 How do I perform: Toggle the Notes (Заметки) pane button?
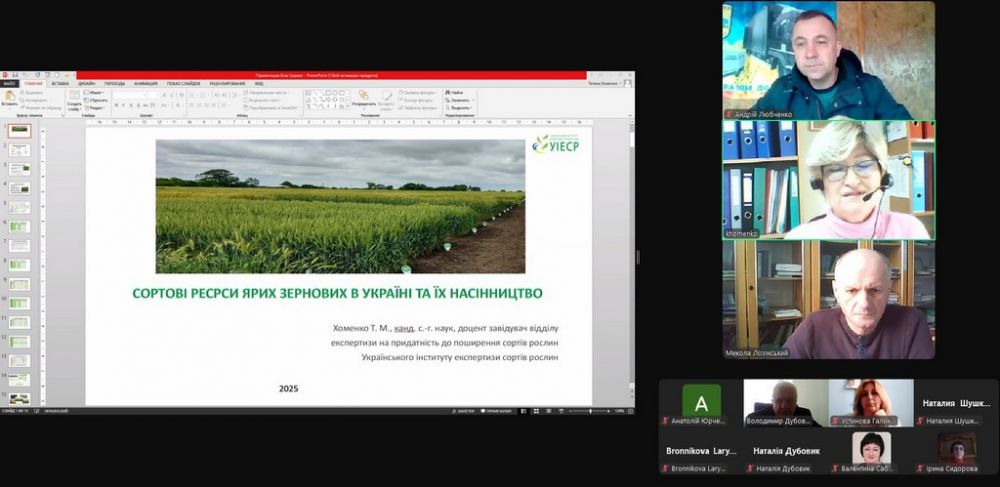pyautogui.click(x=463, y=411)
